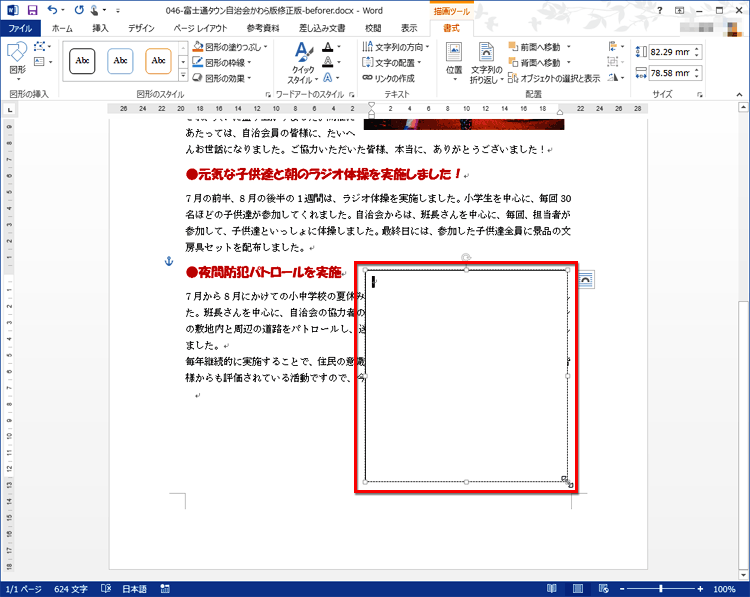Click the Text Outline A icon

pyautogui.click(x=328, y=62)
